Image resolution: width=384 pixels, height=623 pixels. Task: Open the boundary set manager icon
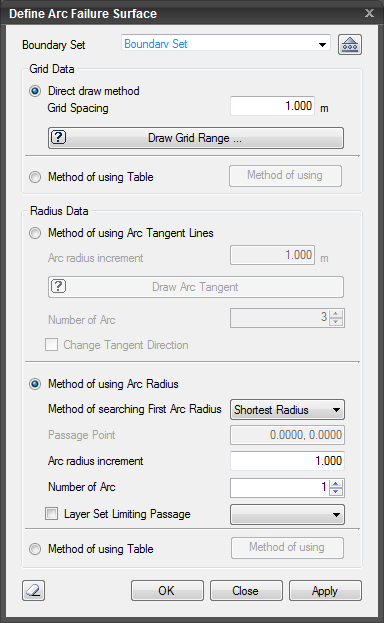pyautogui.click(x=350, y=44)
